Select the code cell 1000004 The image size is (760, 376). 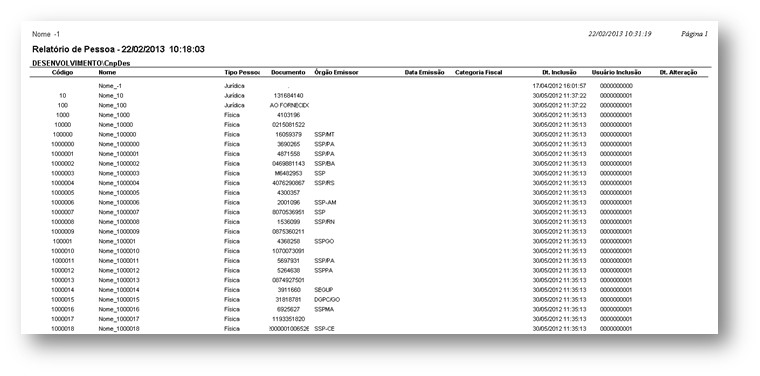[x=63, y=183]
